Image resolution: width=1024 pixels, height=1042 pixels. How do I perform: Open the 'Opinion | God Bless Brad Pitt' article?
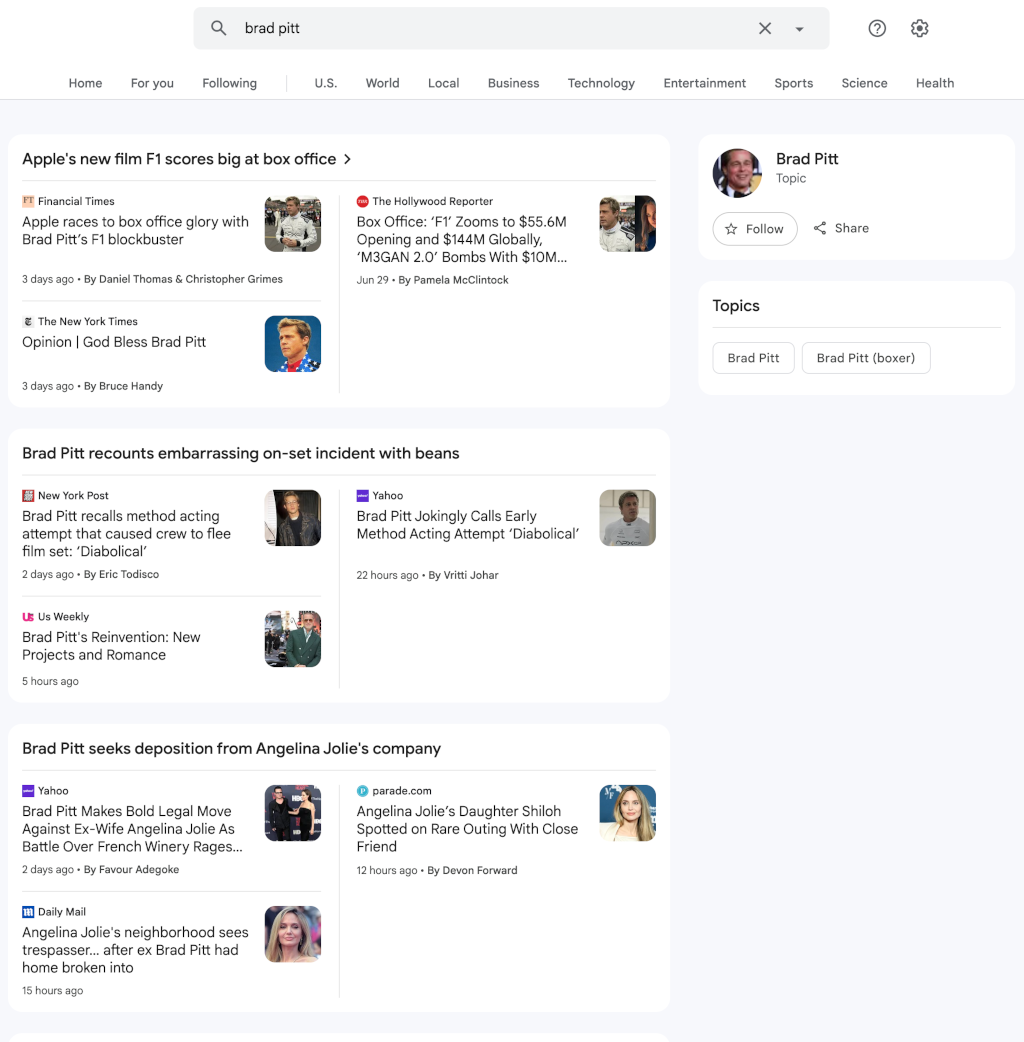pos(114,341)
